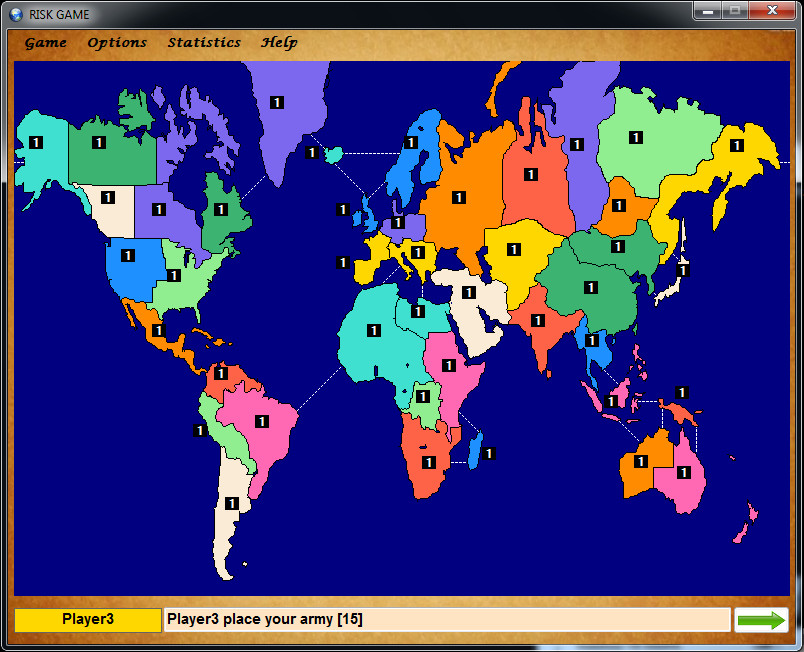
Task: Click the turquoise Egypt territory
Action: tap(418, 312)
